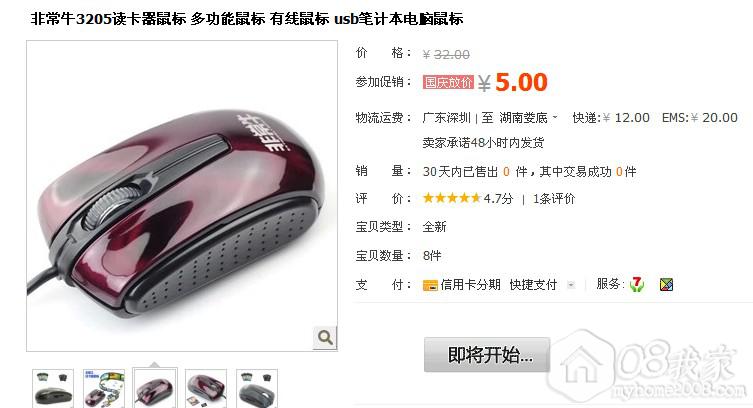Click the main red mouse product image
This screenshot has height=408, width=753.
click(182, 196)
